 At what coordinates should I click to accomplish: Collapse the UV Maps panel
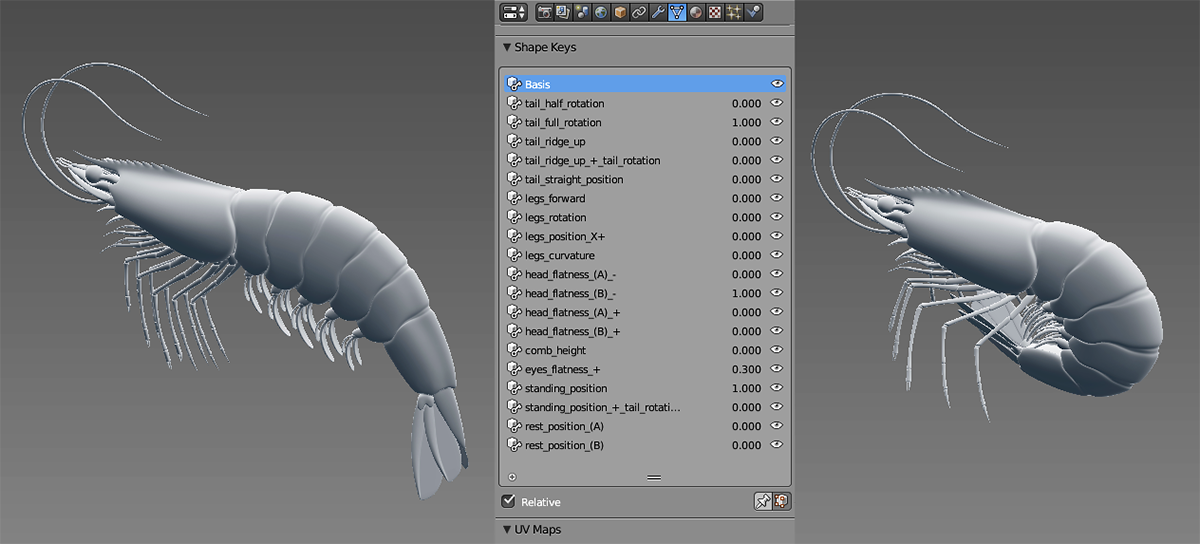tap(507, 529)
